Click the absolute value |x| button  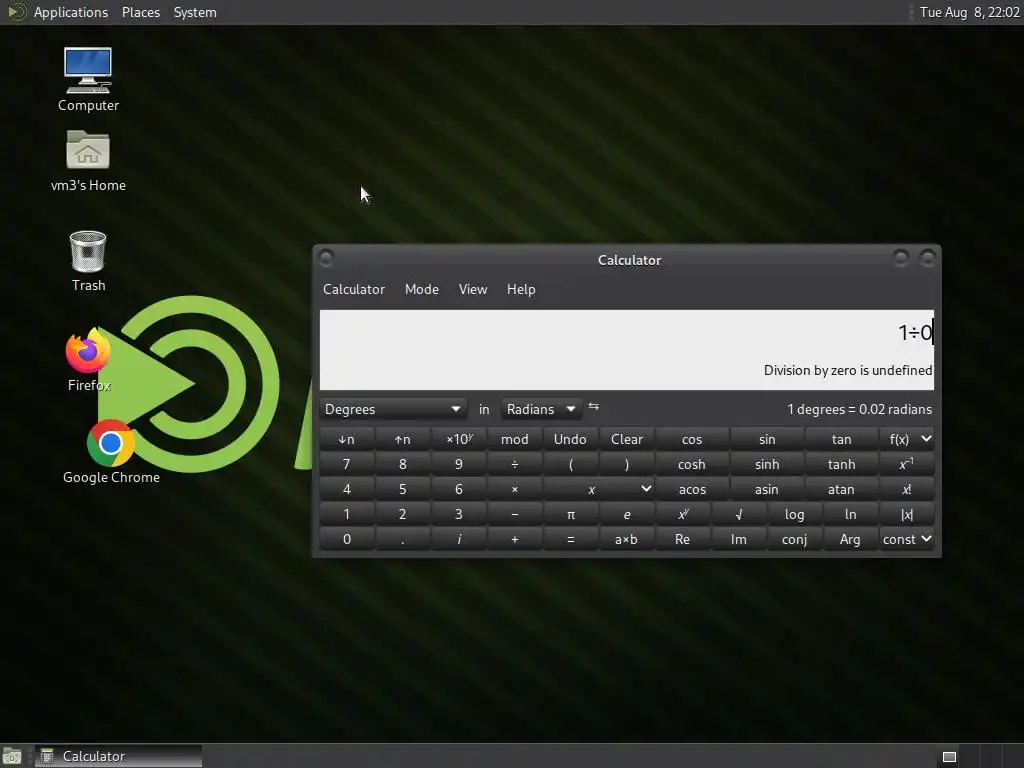(x=906, y=515)
